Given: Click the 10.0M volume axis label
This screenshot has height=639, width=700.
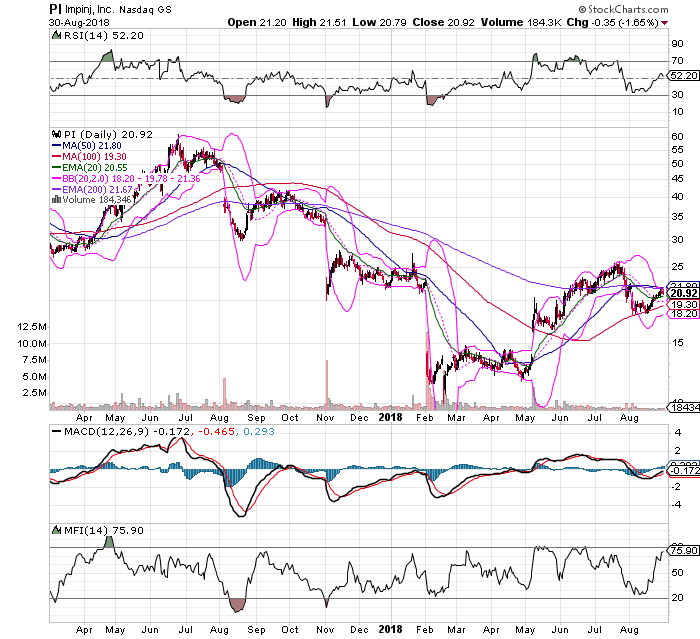Looking at the screenshot, I should point(32,344).
